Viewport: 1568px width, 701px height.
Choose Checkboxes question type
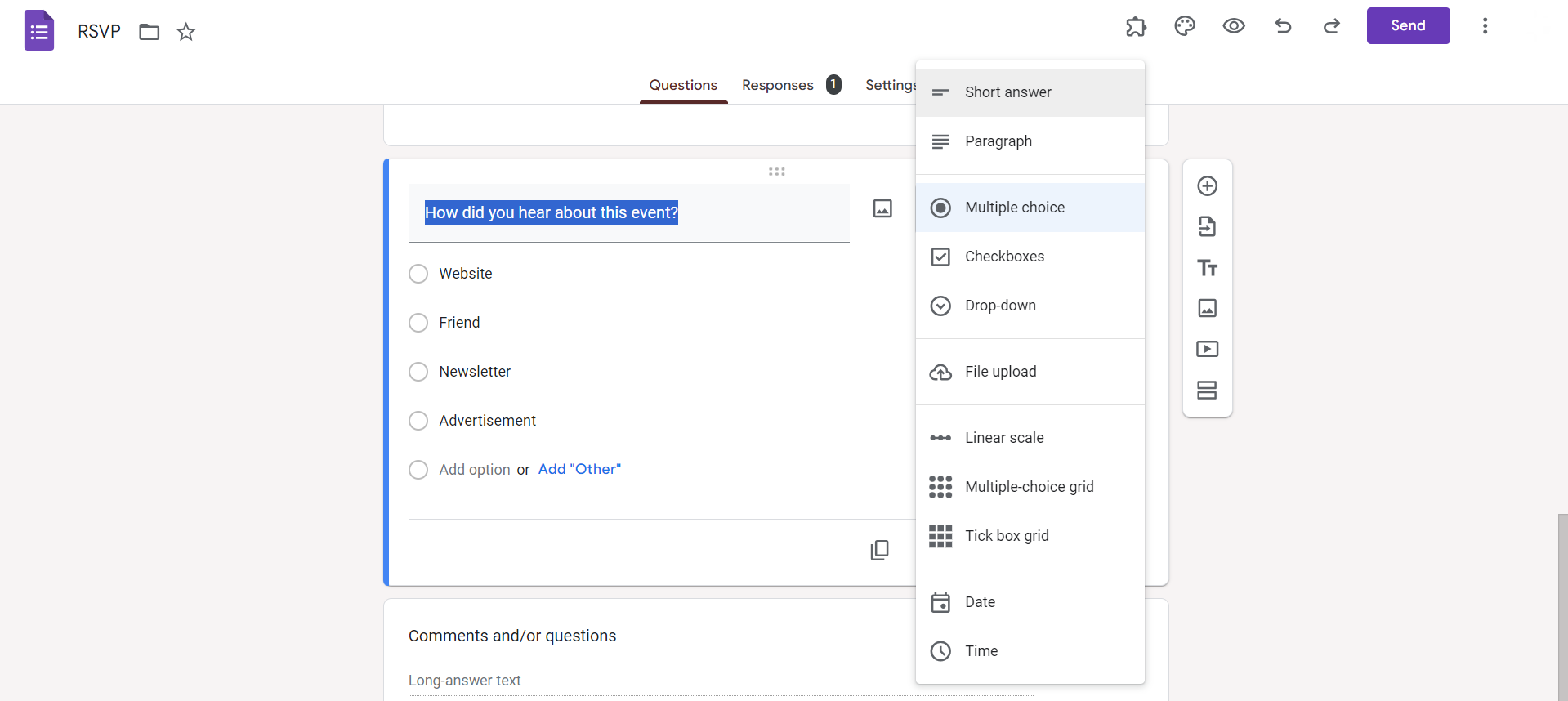click(1004, 257)
